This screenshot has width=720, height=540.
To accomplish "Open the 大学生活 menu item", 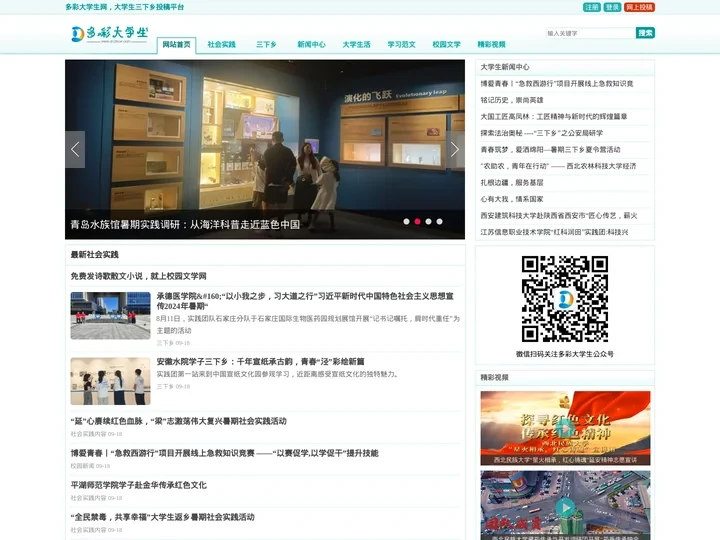I will point(356,45).
